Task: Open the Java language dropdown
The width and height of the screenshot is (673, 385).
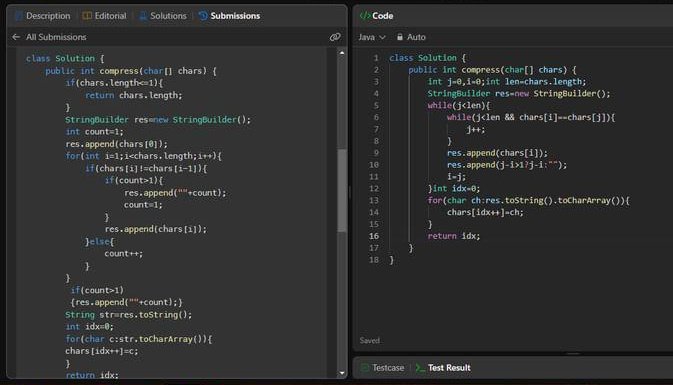Action: click(372, 37)
